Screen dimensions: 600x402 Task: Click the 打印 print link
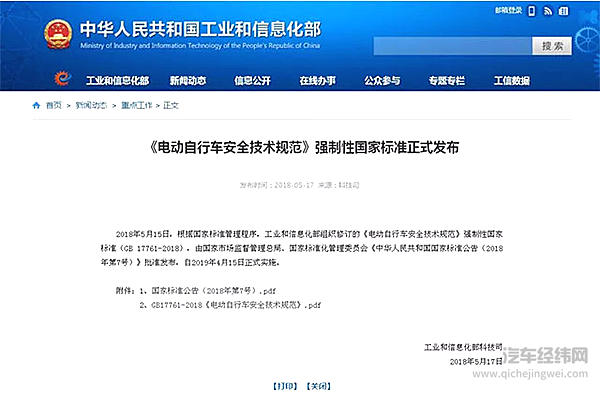pyautogui.click(x=285, y=386)
